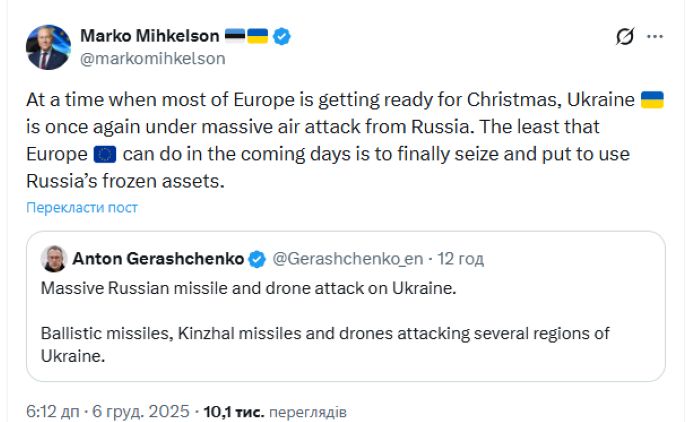
Task: Click the 10,1 тис. переглядів views count
Action: pyautogui.click(x=275, y=412)
